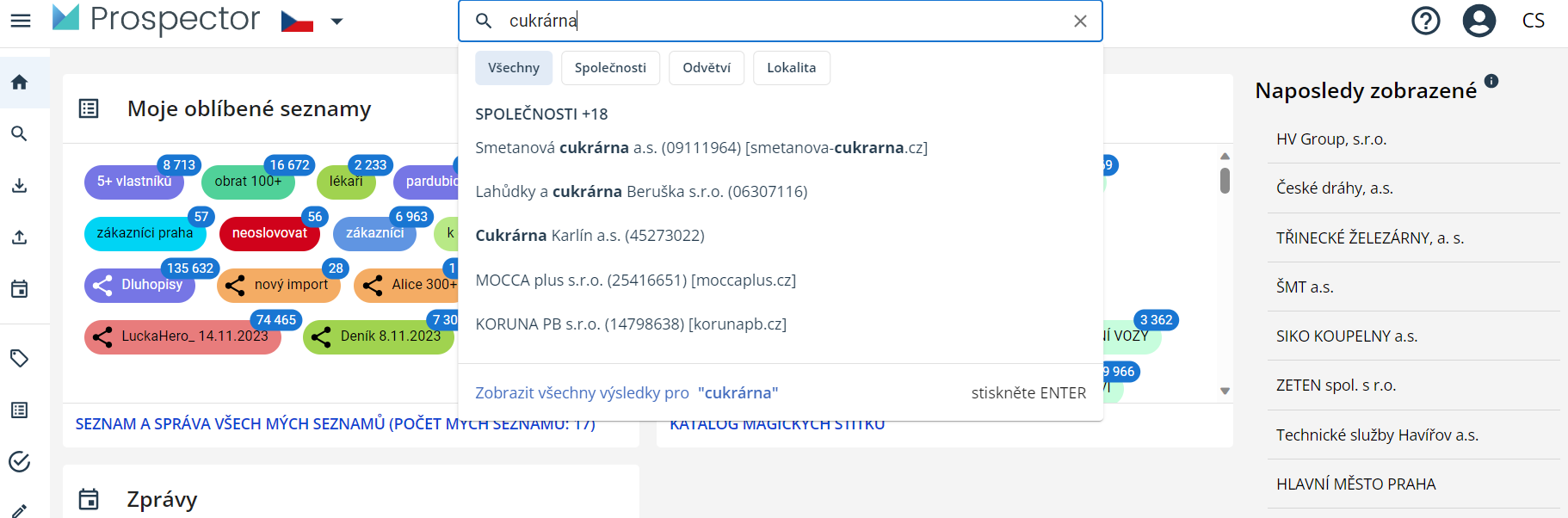Select the Lokalita filter tab

click(x=791, y=68)
